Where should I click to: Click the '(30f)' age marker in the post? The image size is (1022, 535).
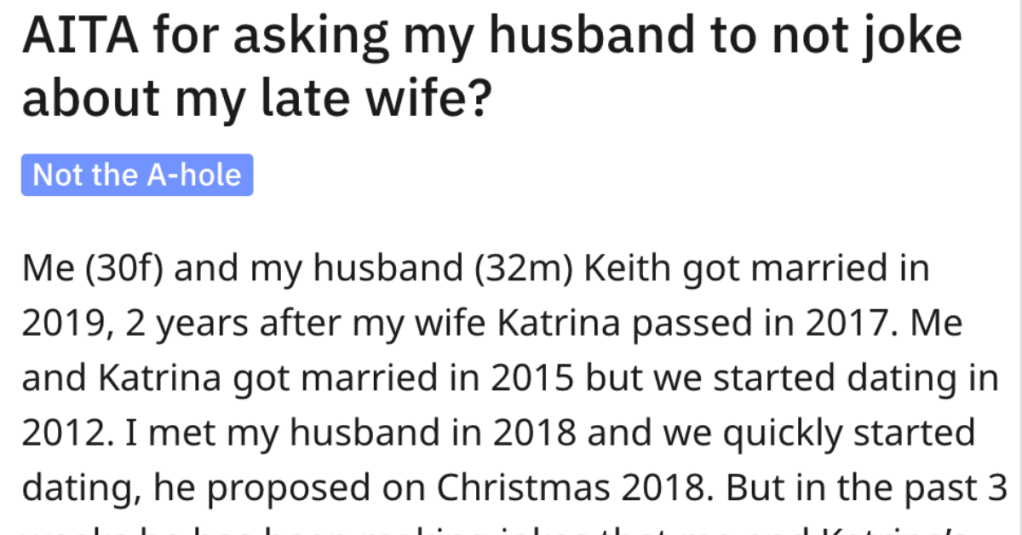pos(124,269)
